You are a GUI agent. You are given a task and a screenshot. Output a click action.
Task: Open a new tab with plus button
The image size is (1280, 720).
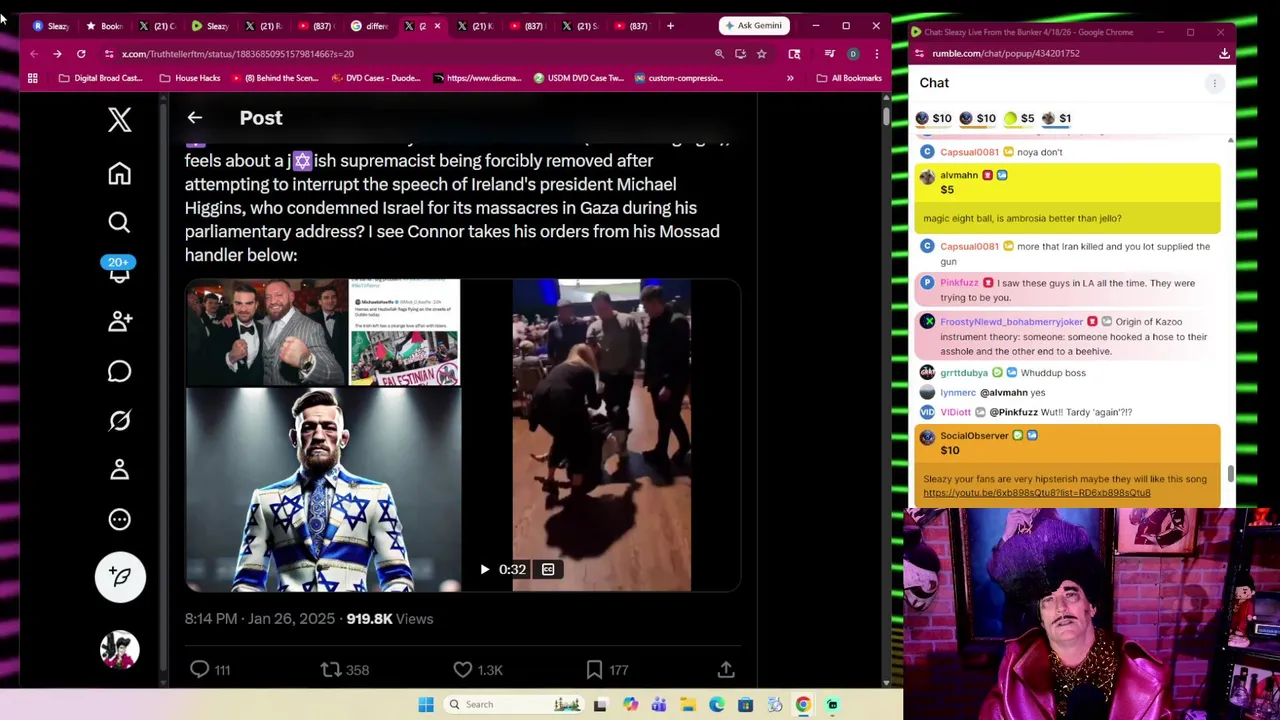(x=670, y=25)
